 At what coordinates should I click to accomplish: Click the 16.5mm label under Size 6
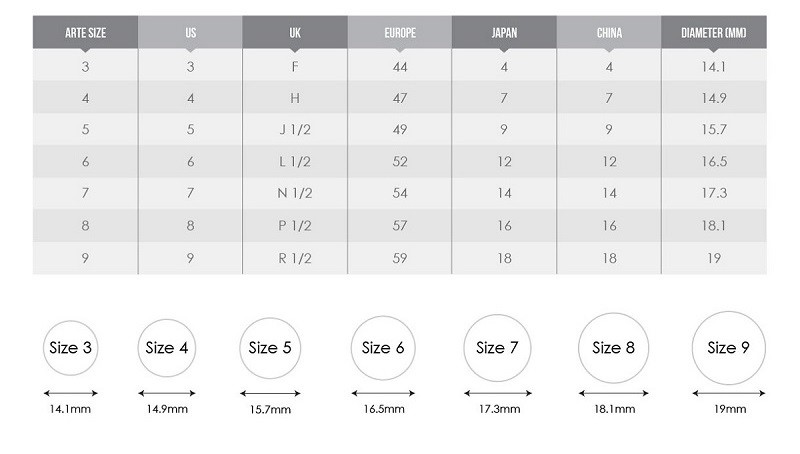[384, 409]
